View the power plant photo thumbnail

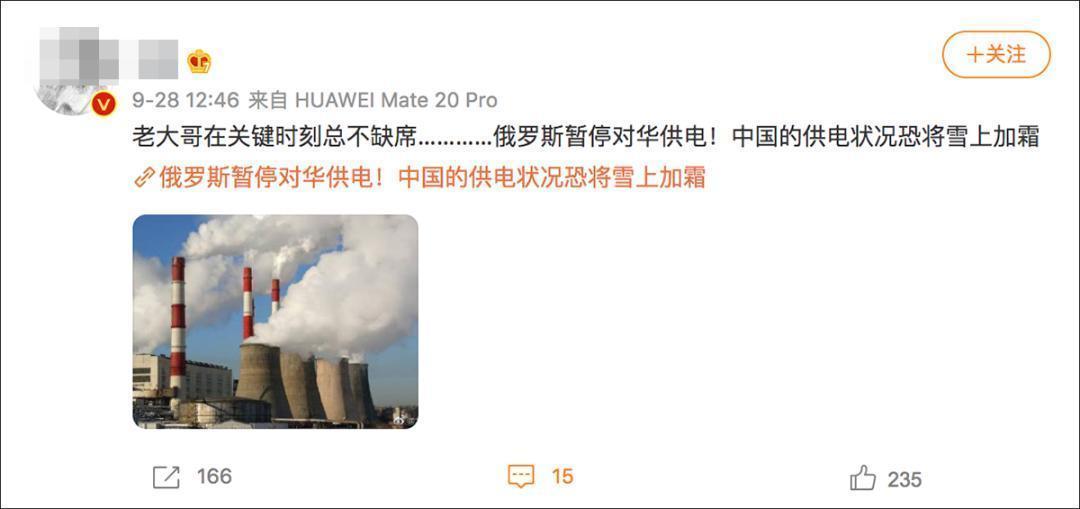point(275,322)
